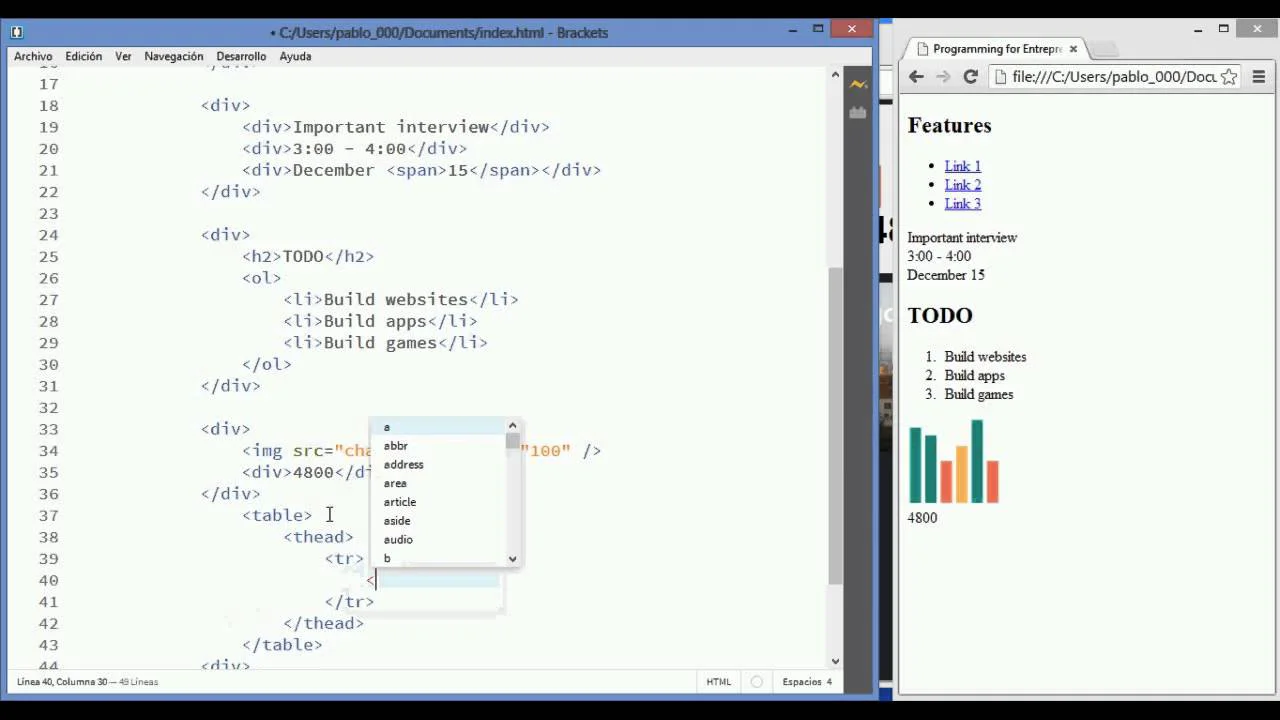1280x720 pixels.
Task: Reload the page in Chrome
Action: click(970, 77)
